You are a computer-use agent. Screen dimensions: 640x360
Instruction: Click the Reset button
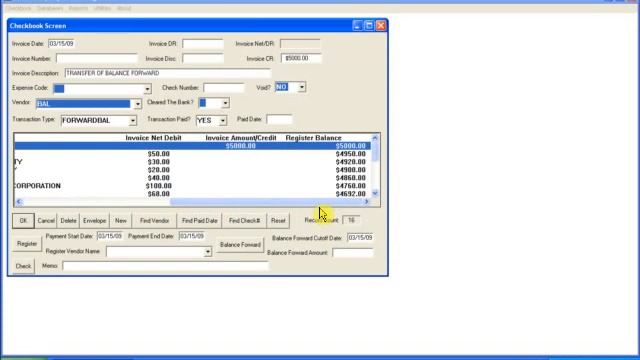pos(278,221)
